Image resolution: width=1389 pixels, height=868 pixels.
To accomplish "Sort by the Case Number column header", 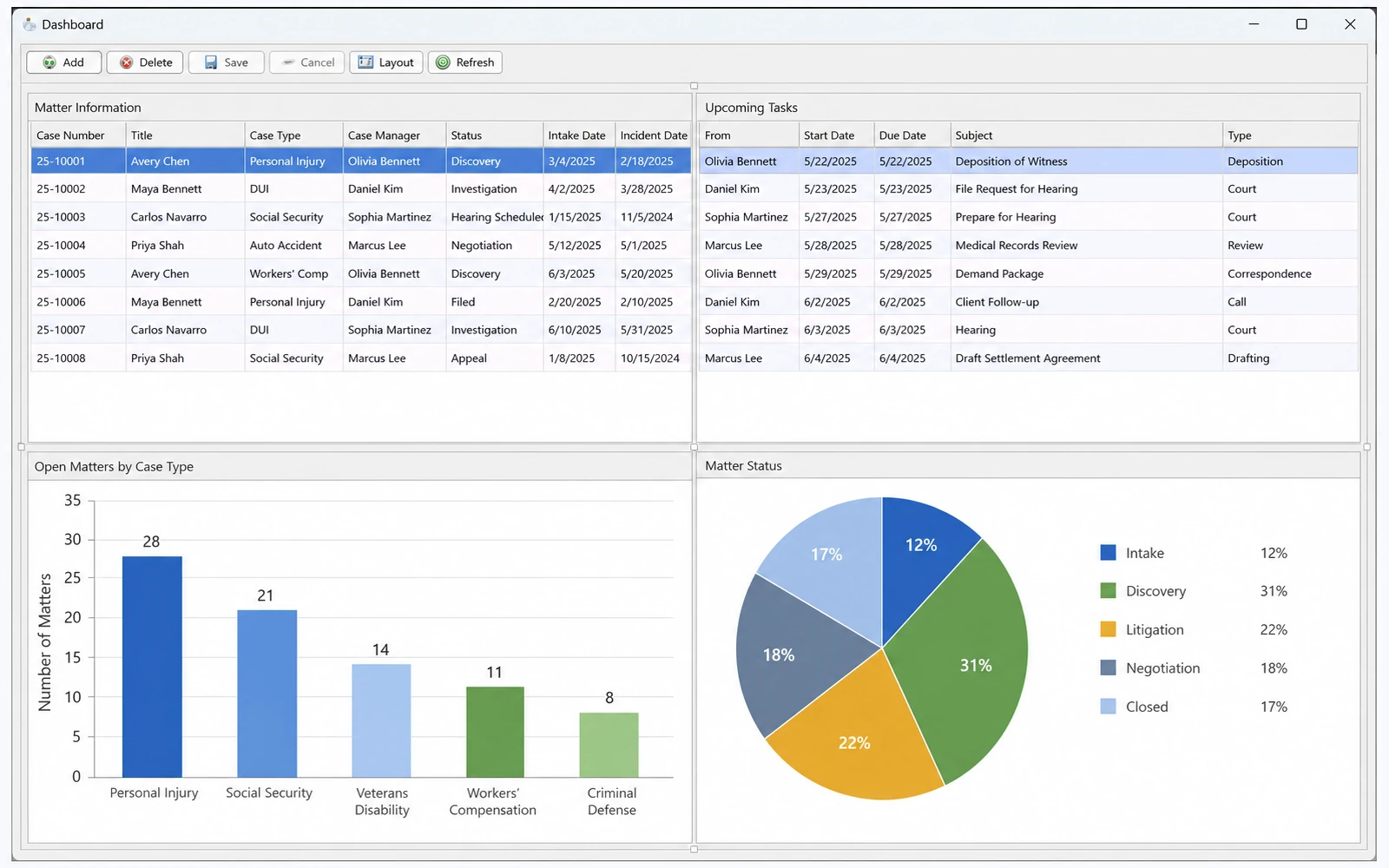I will pos(78,135).
